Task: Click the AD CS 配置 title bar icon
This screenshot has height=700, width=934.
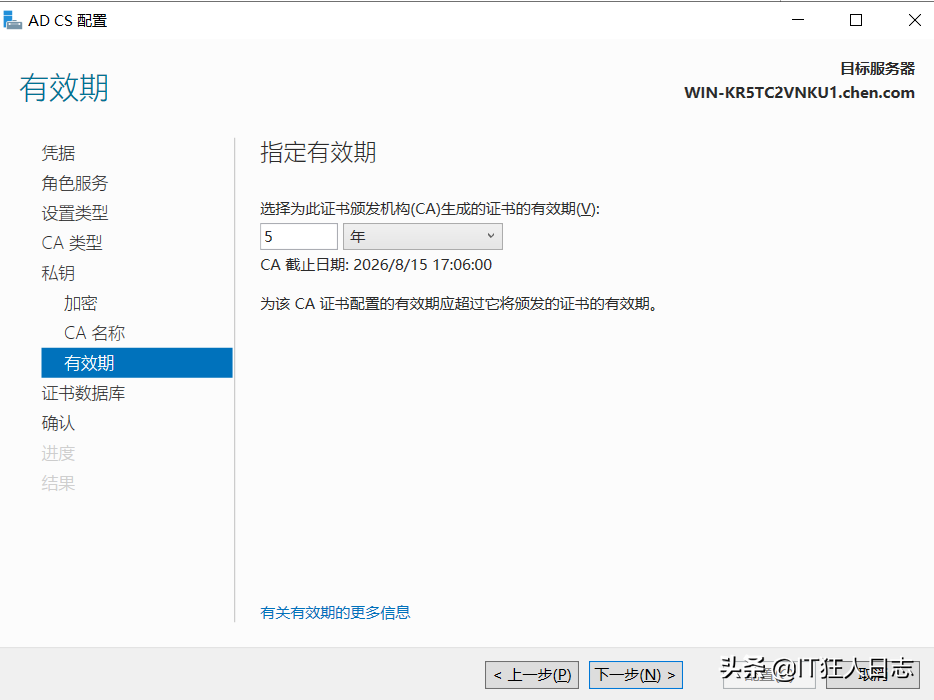Action: pos(13,20)
